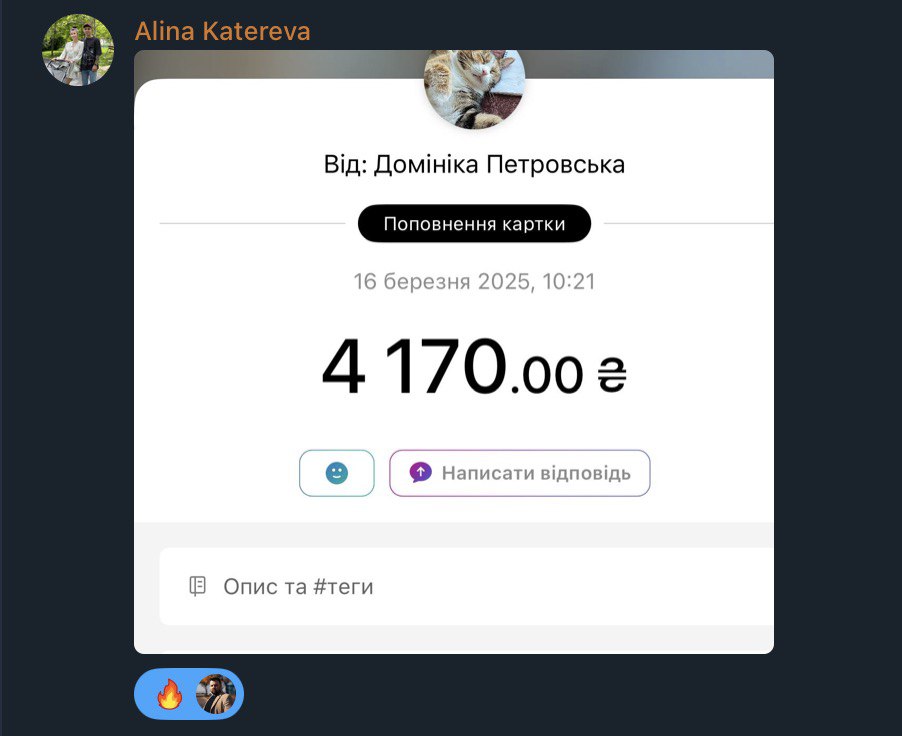
Task: Select the Написати відповідь button text
Action: click(x=536, y=473)
